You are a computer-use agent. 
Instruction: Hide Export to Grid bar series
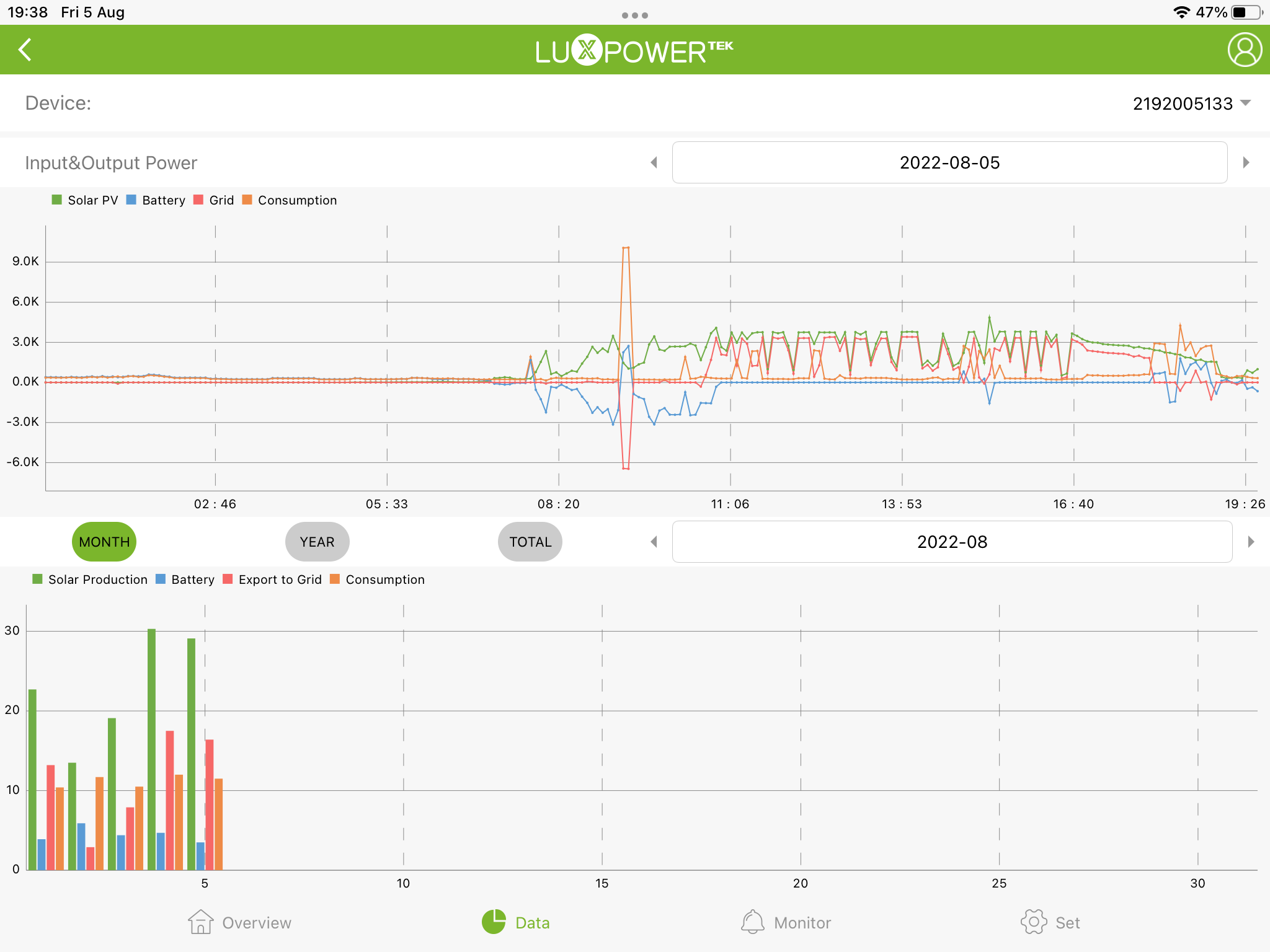coord(279,580)
